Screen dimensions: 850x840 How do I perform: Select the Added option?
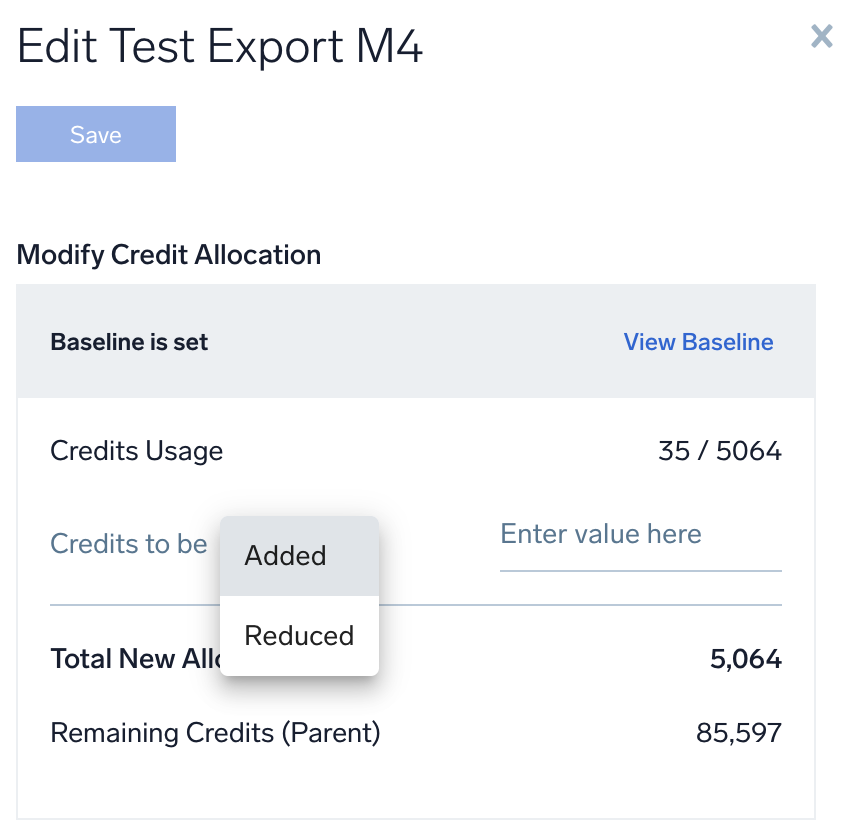[x=286, y=556]
